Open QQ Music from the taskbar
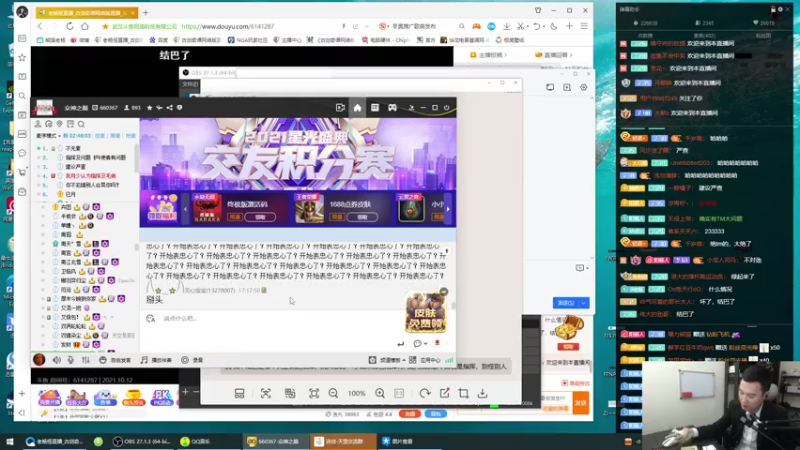Screen dimensions: 800x450 pyautogui.click(x=195, y=441)
